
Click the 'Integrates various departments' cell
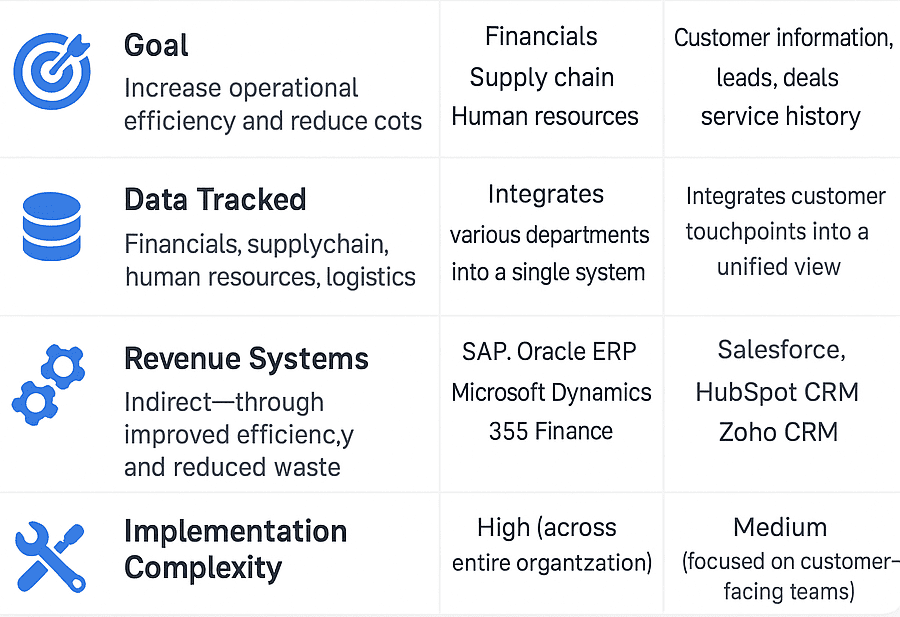click(549, 233)
